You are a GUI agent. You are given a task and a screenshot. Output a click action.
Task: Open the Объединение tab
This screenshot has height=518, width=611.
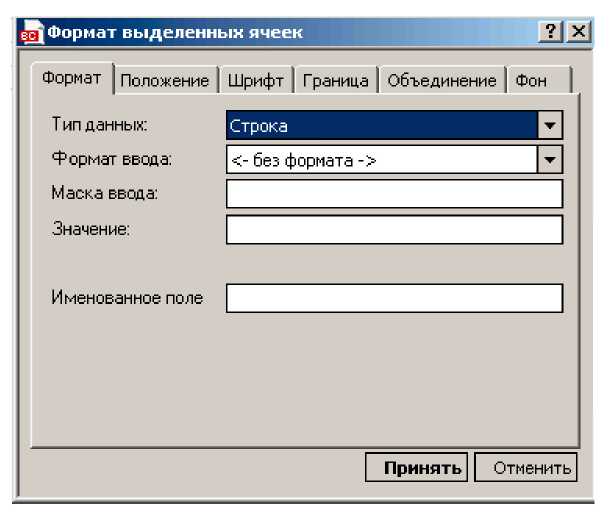point(442,81)
